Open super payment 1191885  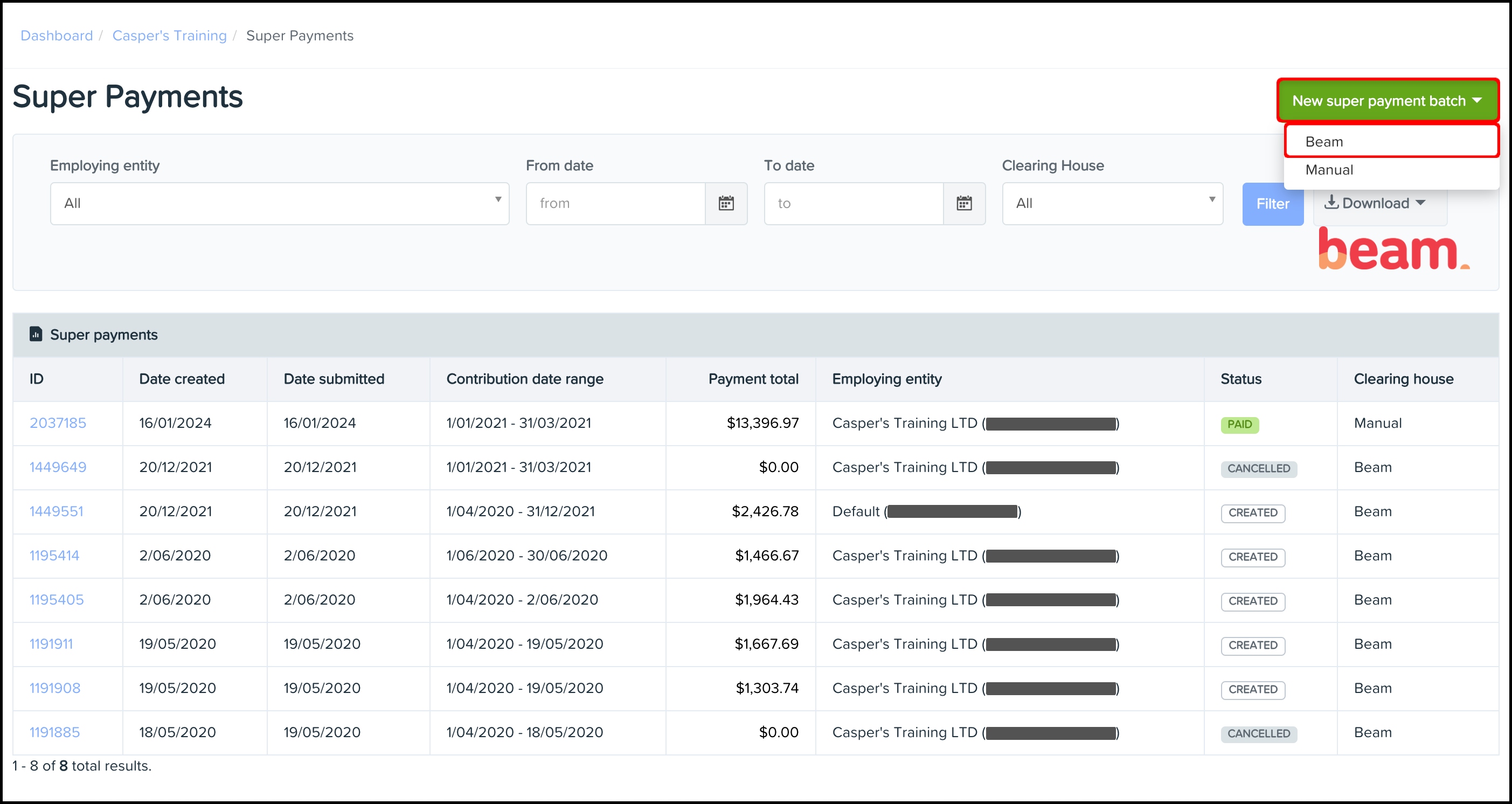pos(54,732)
